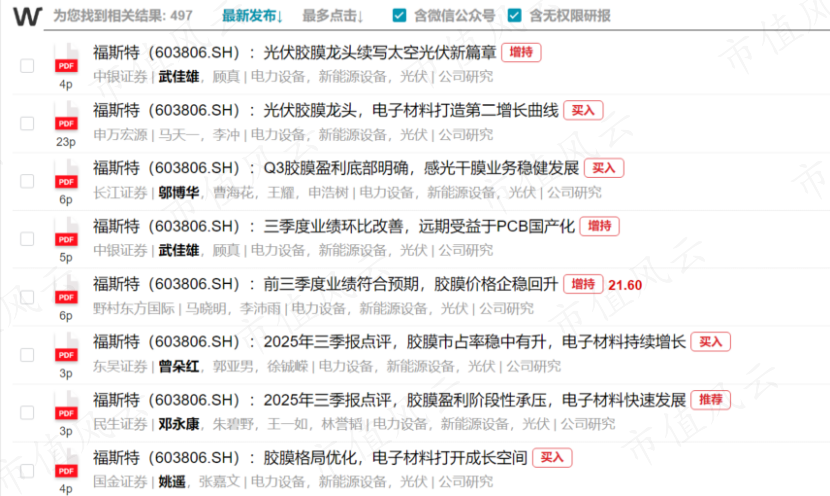Open PDF icon for 三季度业绩环比改善 report
830x496 pixels.
pyautogui.click(x=66, y=237)
